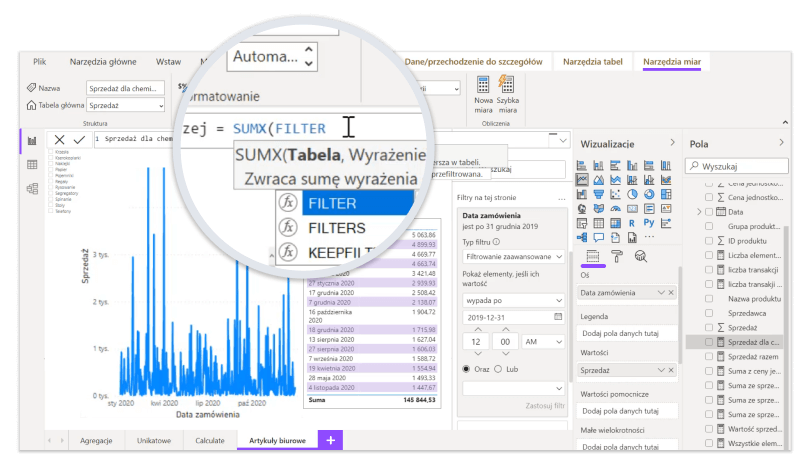Select the ribbon chart visual
This screenshot has width=807, height=472.
point(666,180)
